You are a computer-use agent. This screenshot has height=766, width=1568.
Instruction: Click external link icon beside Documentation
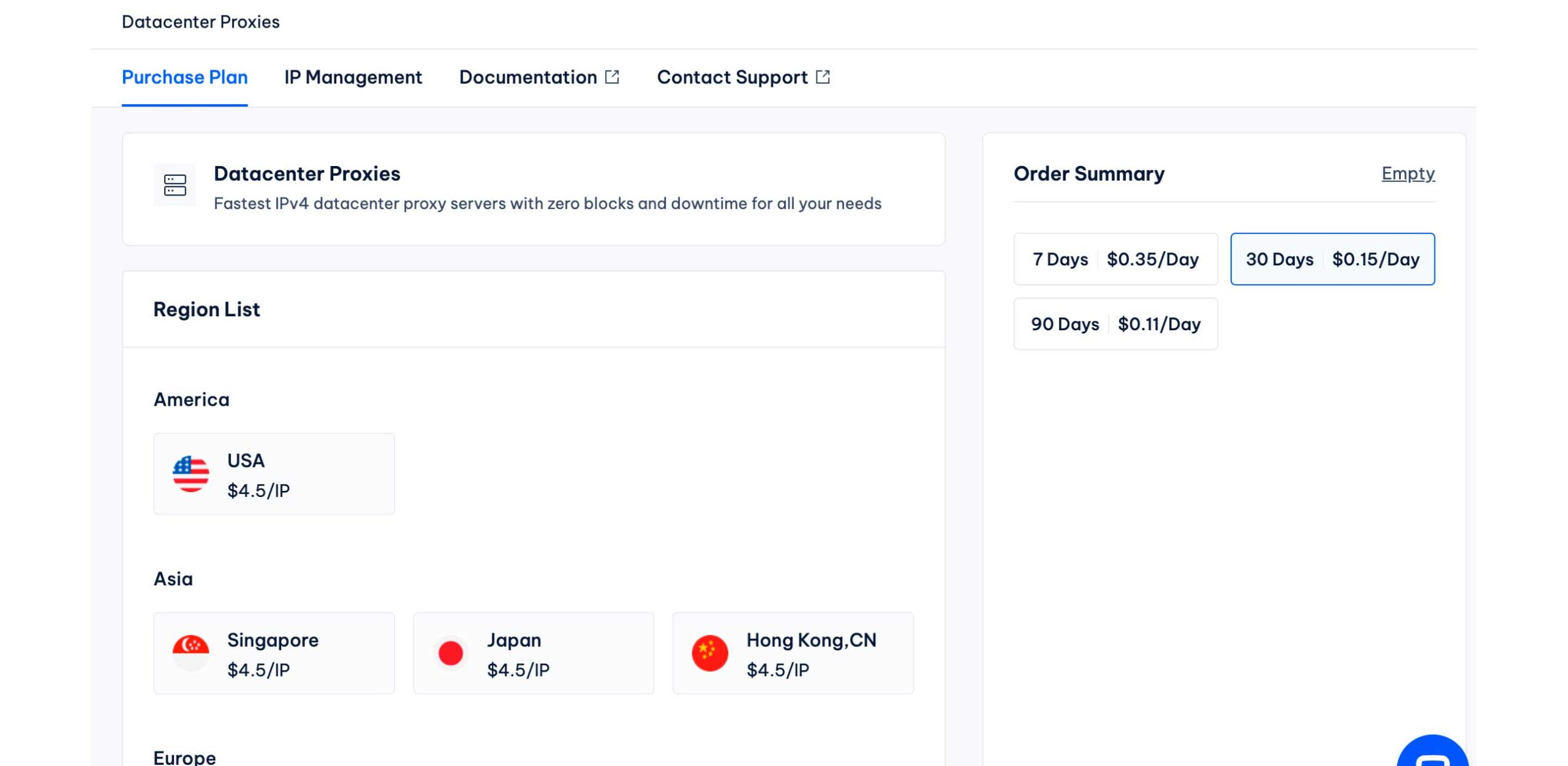pyautogui.click(x=612, y=77)
